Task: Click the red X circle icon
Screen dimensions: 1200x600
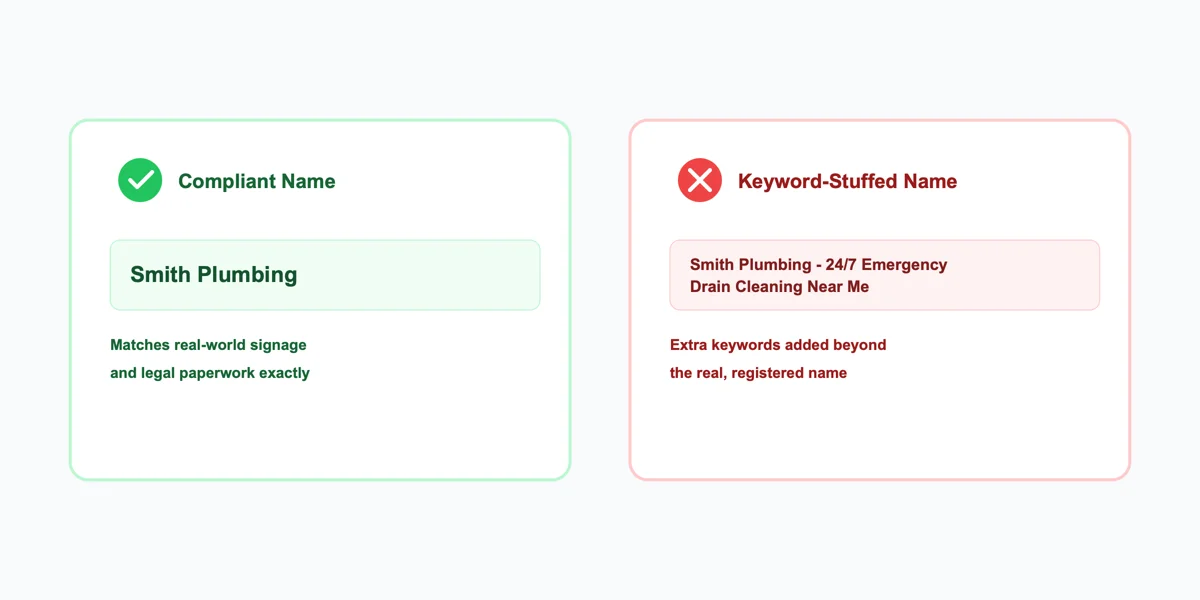Action: pos(700,180)
